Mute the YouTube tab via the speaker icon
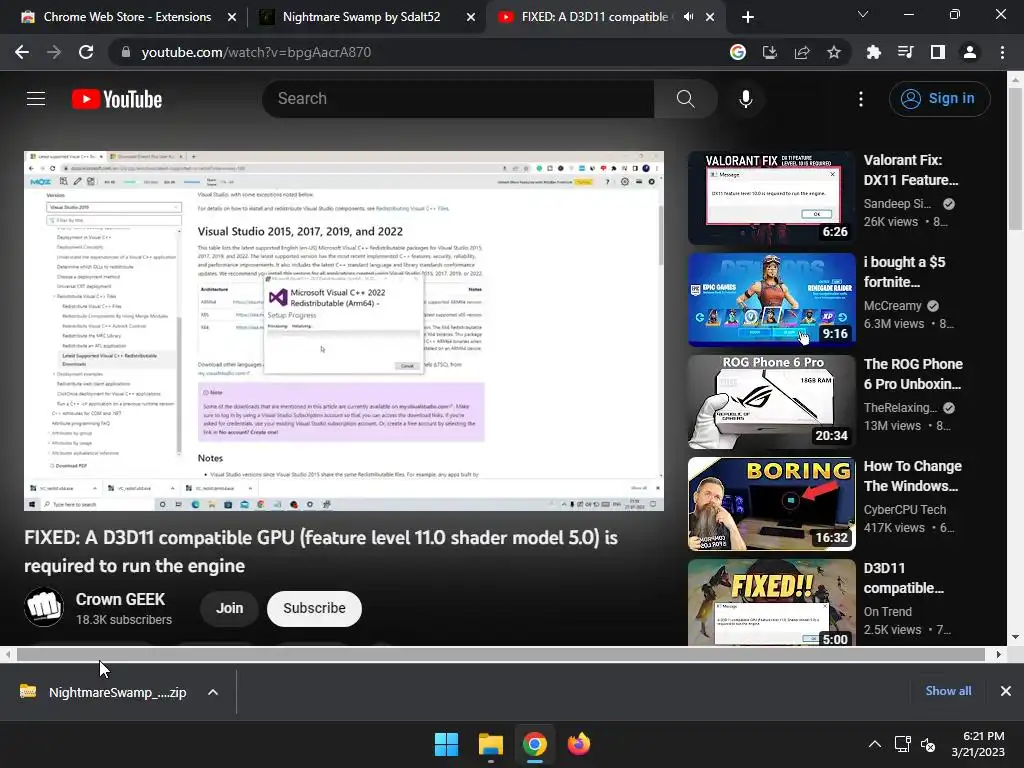 (688, 17)
